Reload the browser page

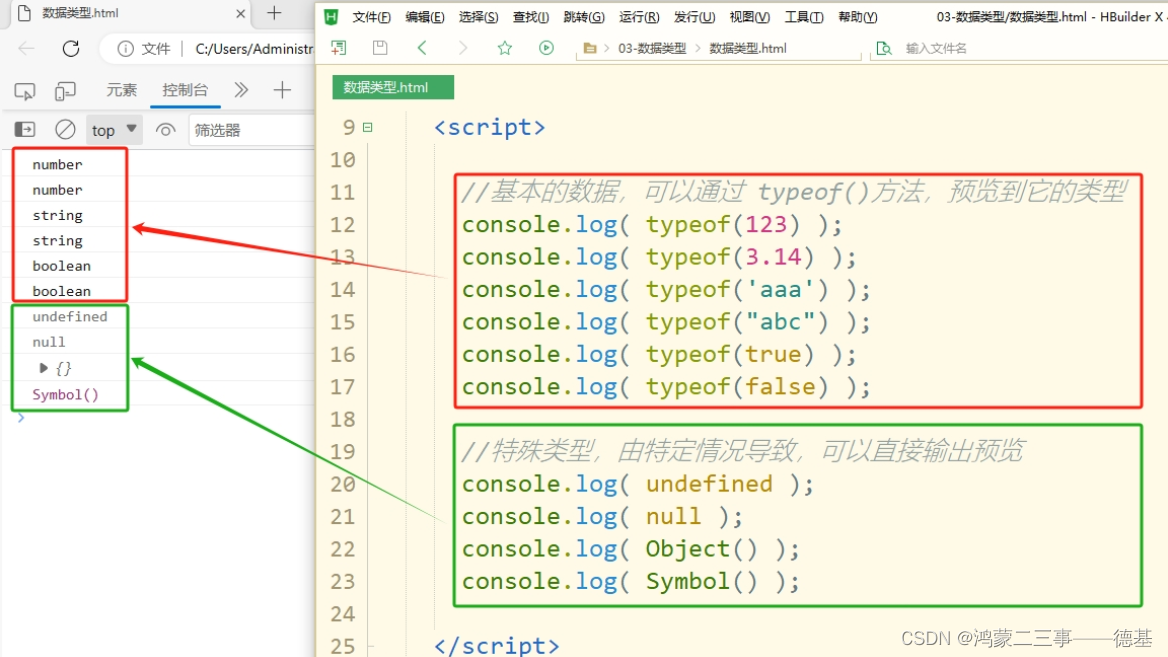coord(71,48)
